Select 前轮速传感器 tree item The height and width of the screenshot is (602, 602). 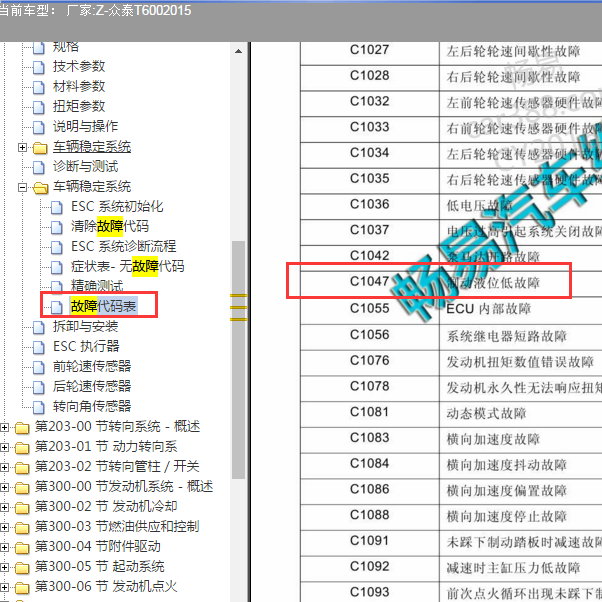tap(92, 367)
